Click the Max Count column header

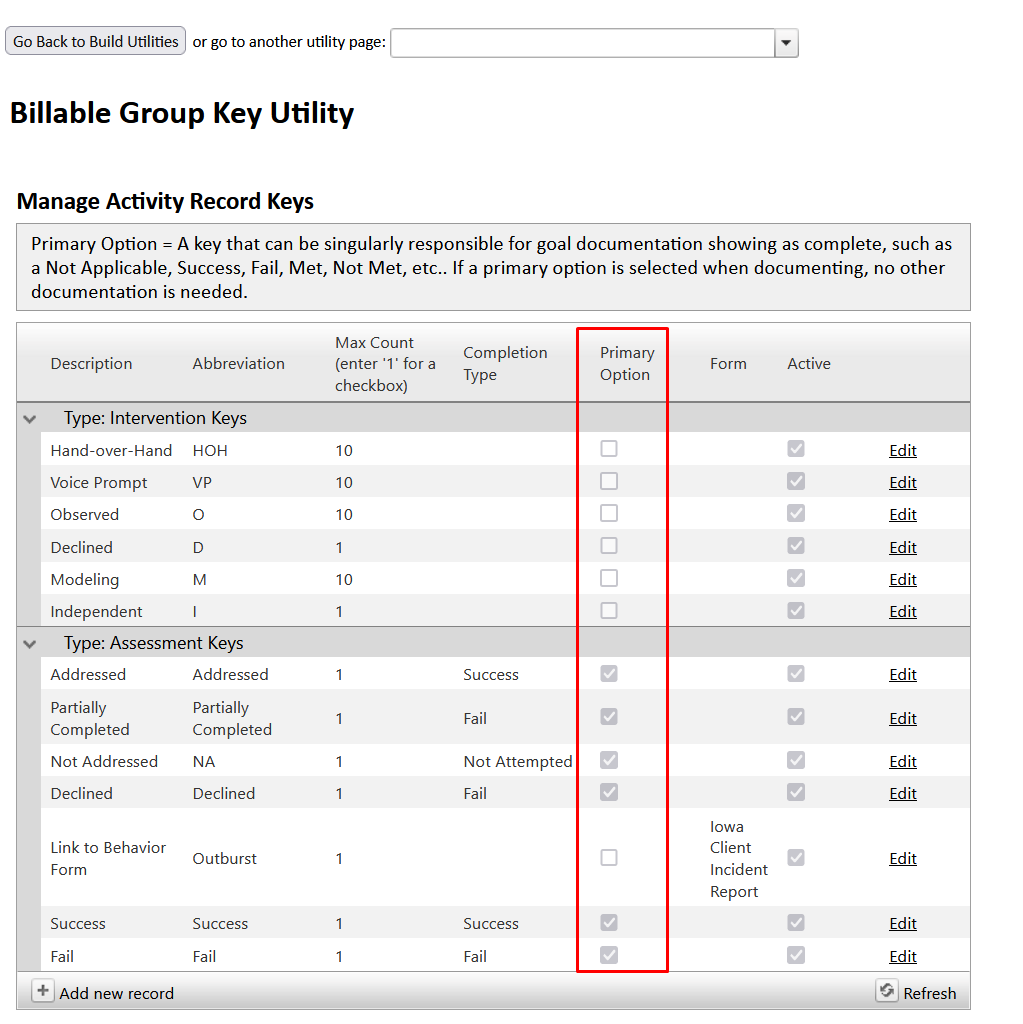[x=385, y=364]
